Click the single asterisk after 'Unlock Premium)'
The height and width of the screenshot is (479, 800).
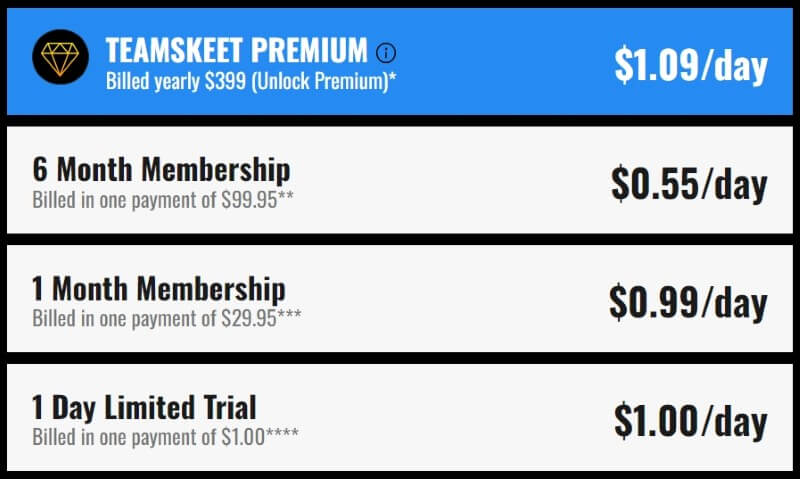[393, 77]
